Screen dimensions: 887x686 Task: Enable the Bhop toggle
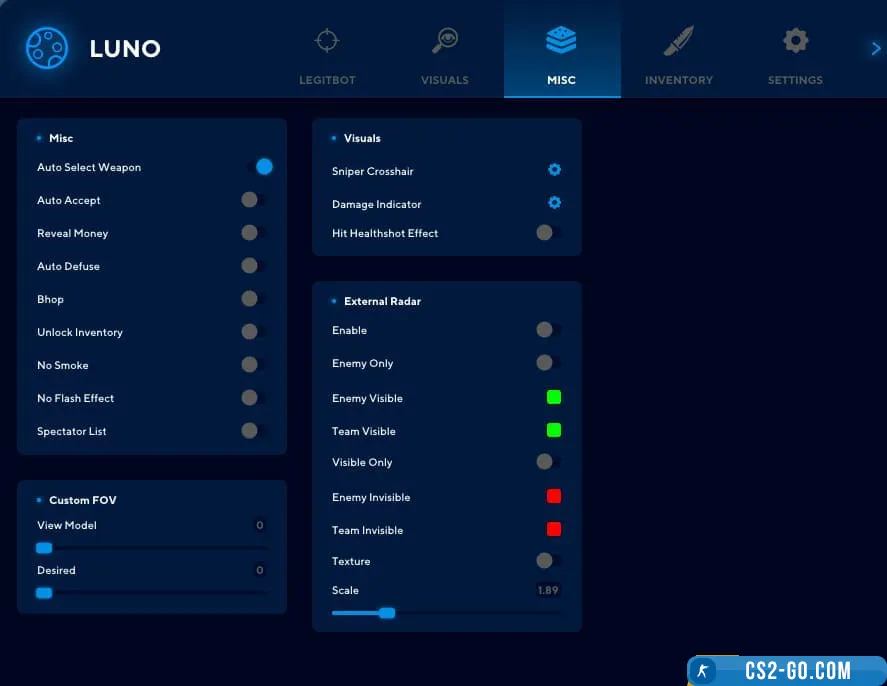tap(253, 299)
